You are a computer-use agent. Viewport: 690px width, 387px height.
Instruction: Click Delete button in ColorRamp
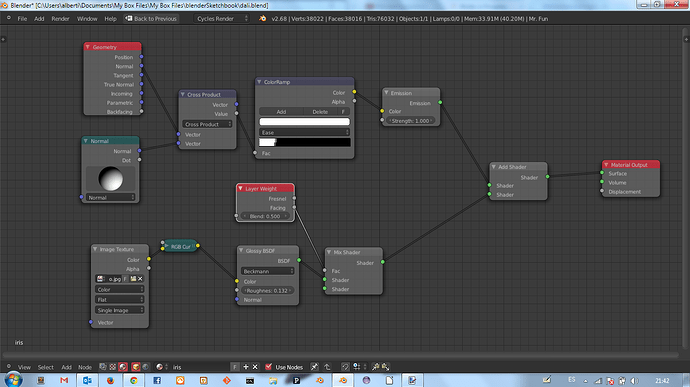(320, 112)
